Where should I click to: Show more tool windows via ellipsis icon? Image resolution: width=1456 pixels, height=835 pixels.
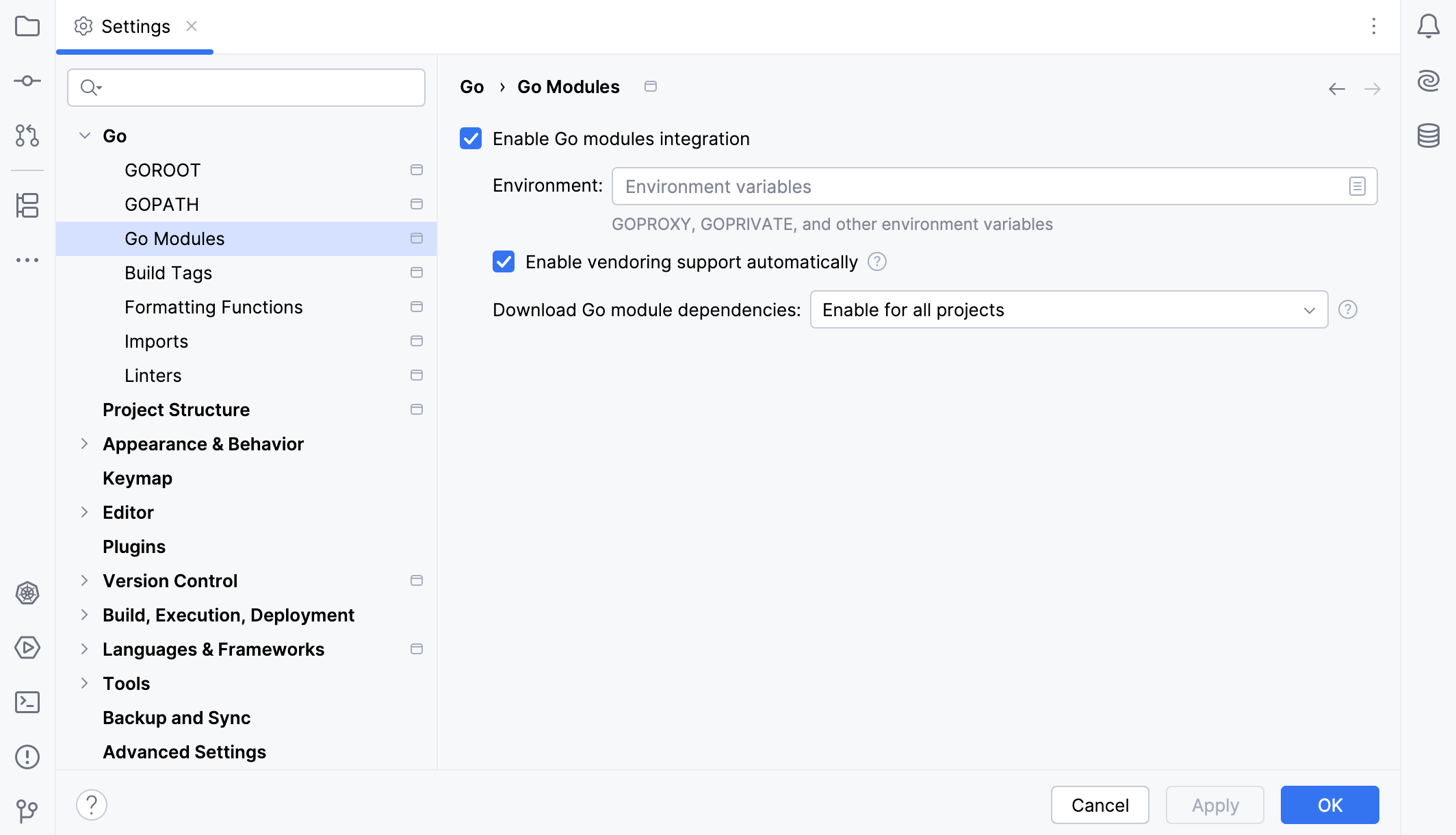(27, 259)
